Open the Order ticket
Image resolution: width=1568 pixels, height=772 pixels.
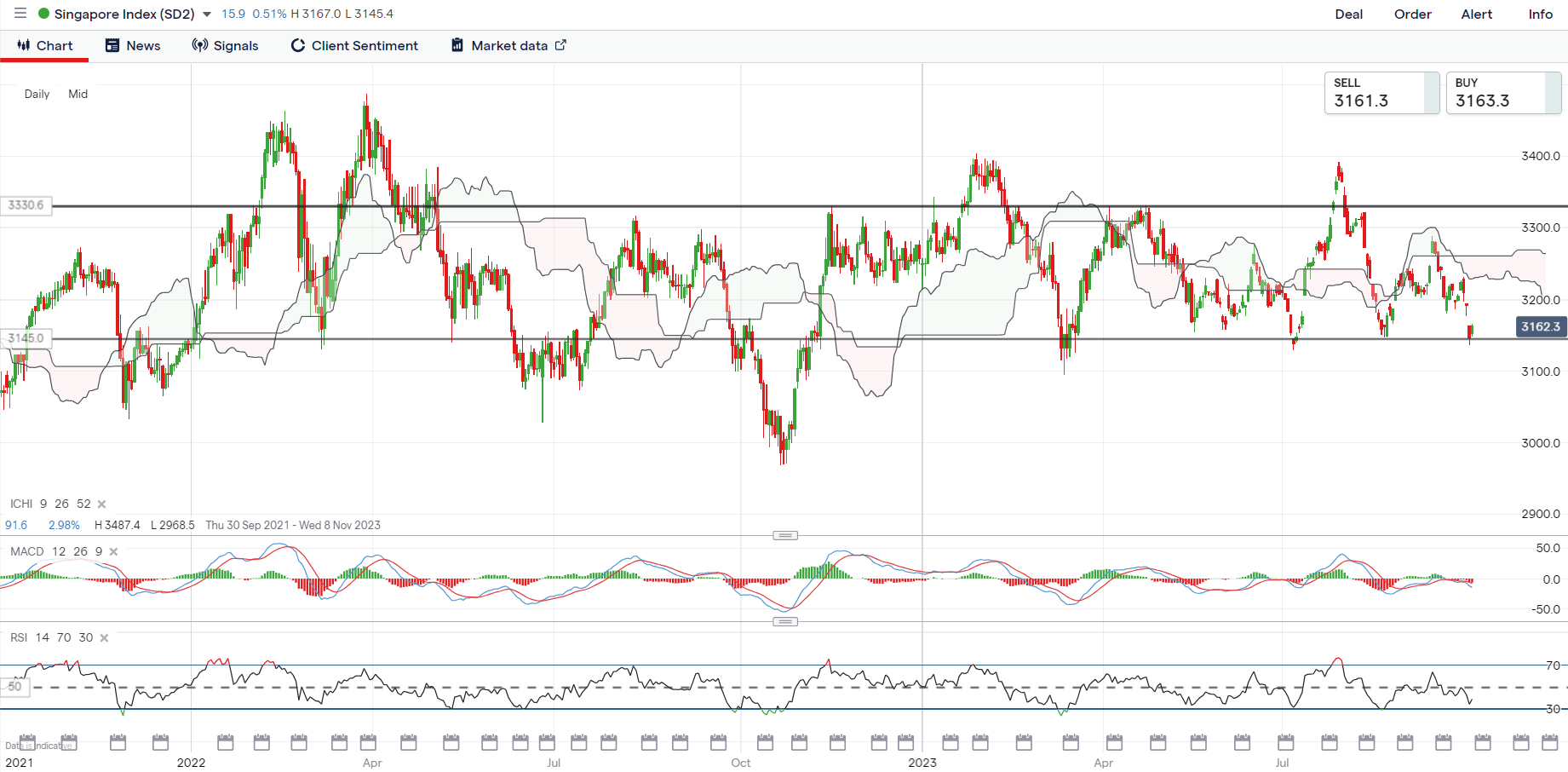click(x=1412, y=14)
